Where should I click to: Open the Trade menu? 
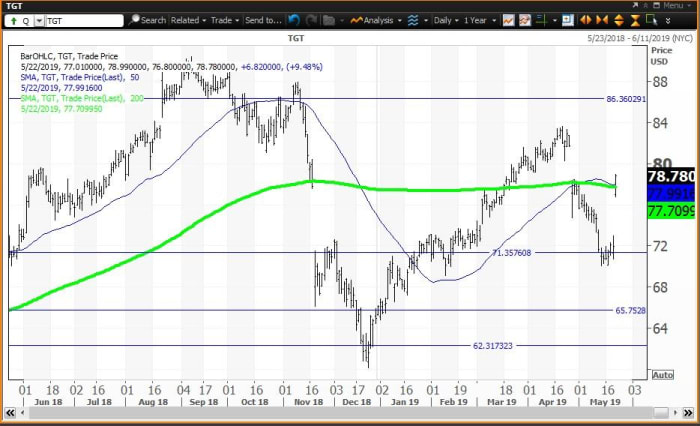pyautogui.click(x=225, y=20)
